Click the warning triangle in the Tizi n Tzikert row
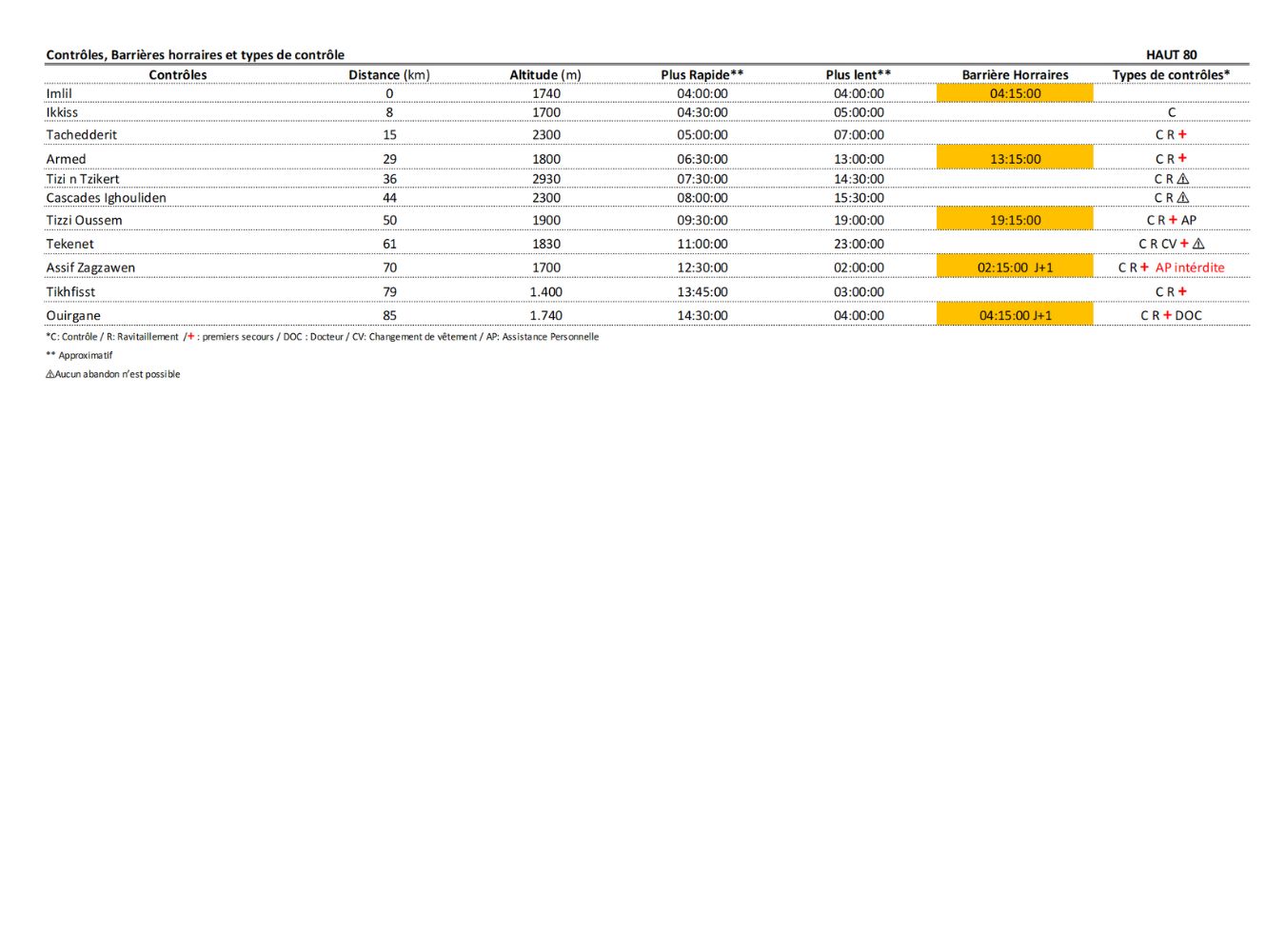Screen dimensions: 1285x952 pyautogui.click(x=1183, y=179)
